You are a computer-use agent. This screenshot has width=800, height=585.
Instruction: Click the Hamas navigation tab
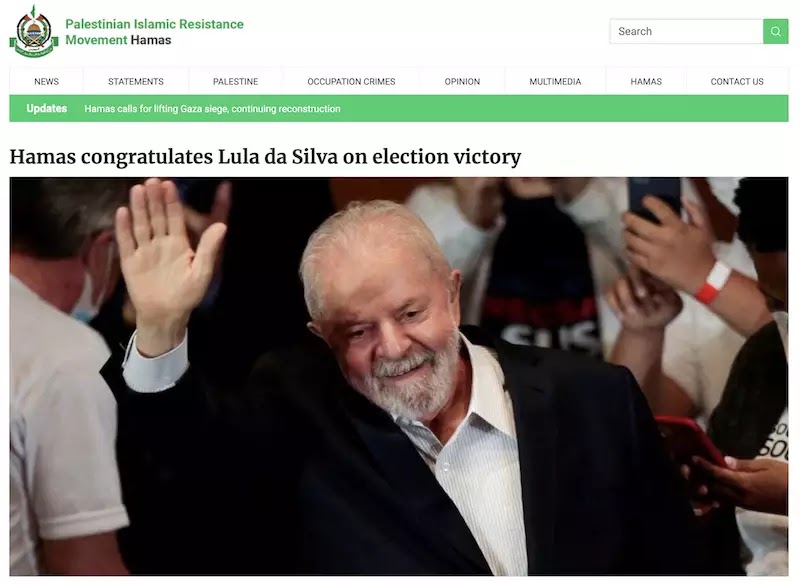(x=646, y=82)
